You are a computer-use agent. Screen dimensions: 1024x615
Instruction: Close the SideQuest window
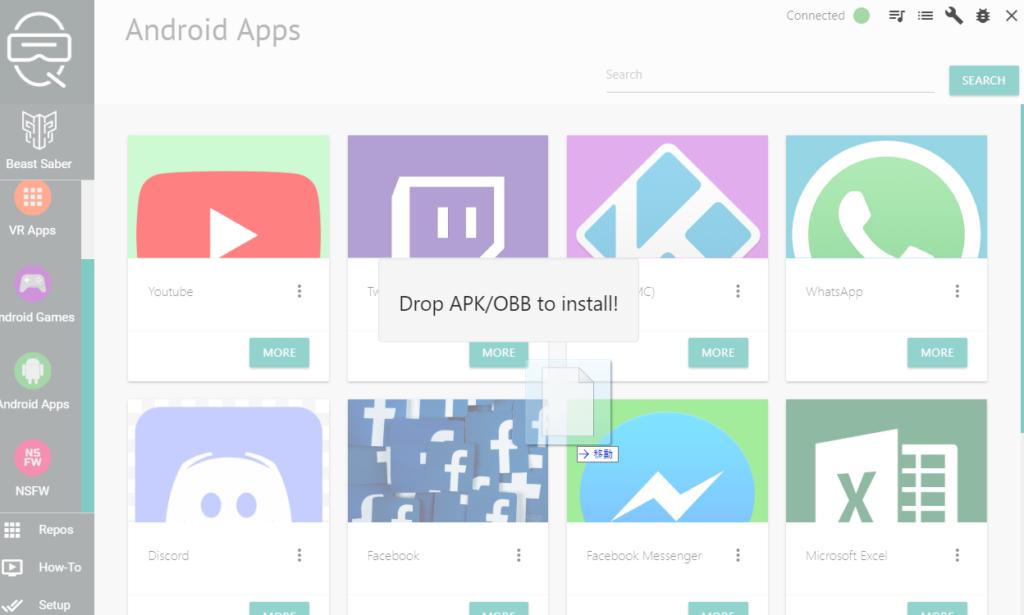[x=1011, y=16]
